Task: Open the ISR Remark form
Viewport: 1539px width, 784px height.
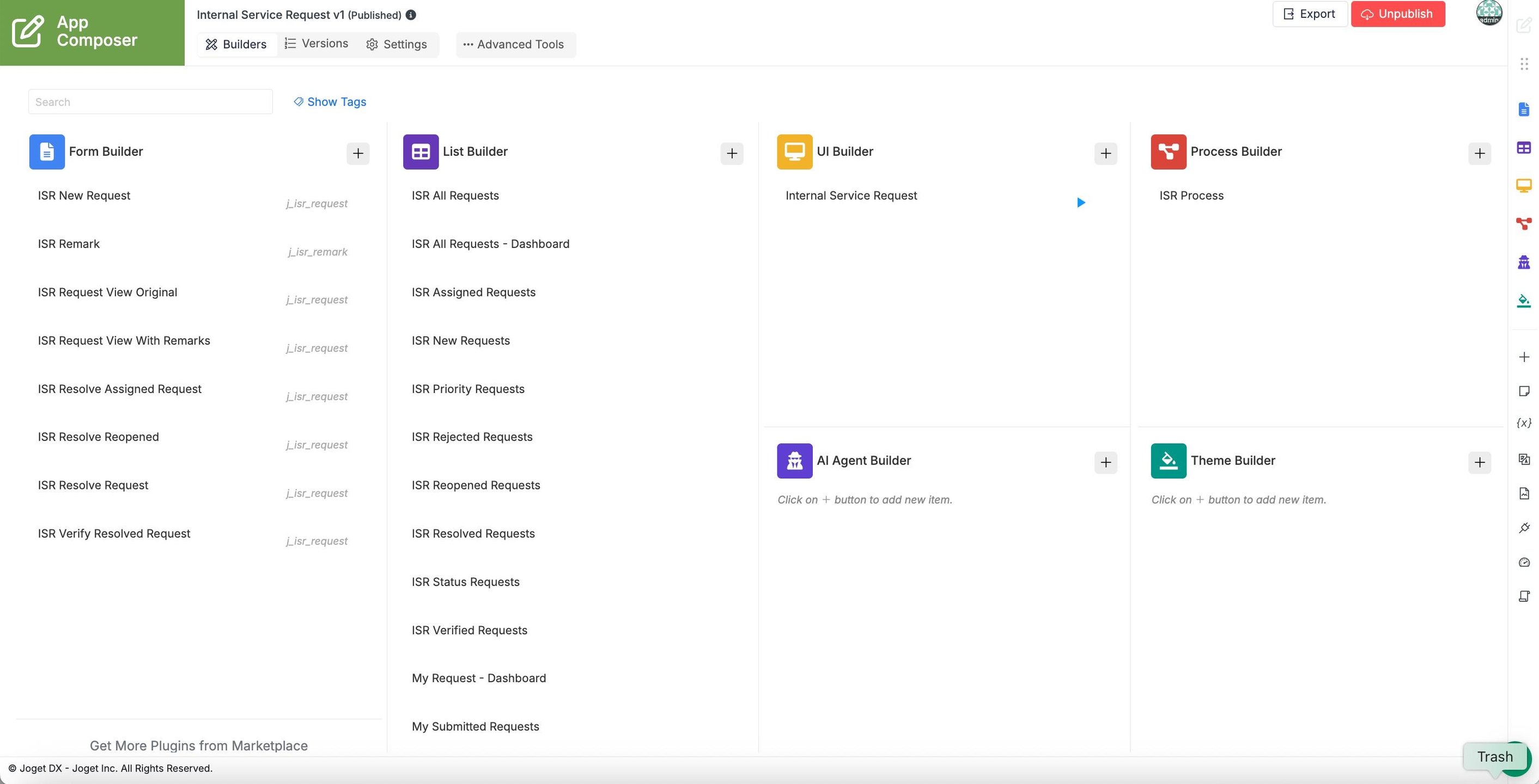Action: [x=69, y=243]
